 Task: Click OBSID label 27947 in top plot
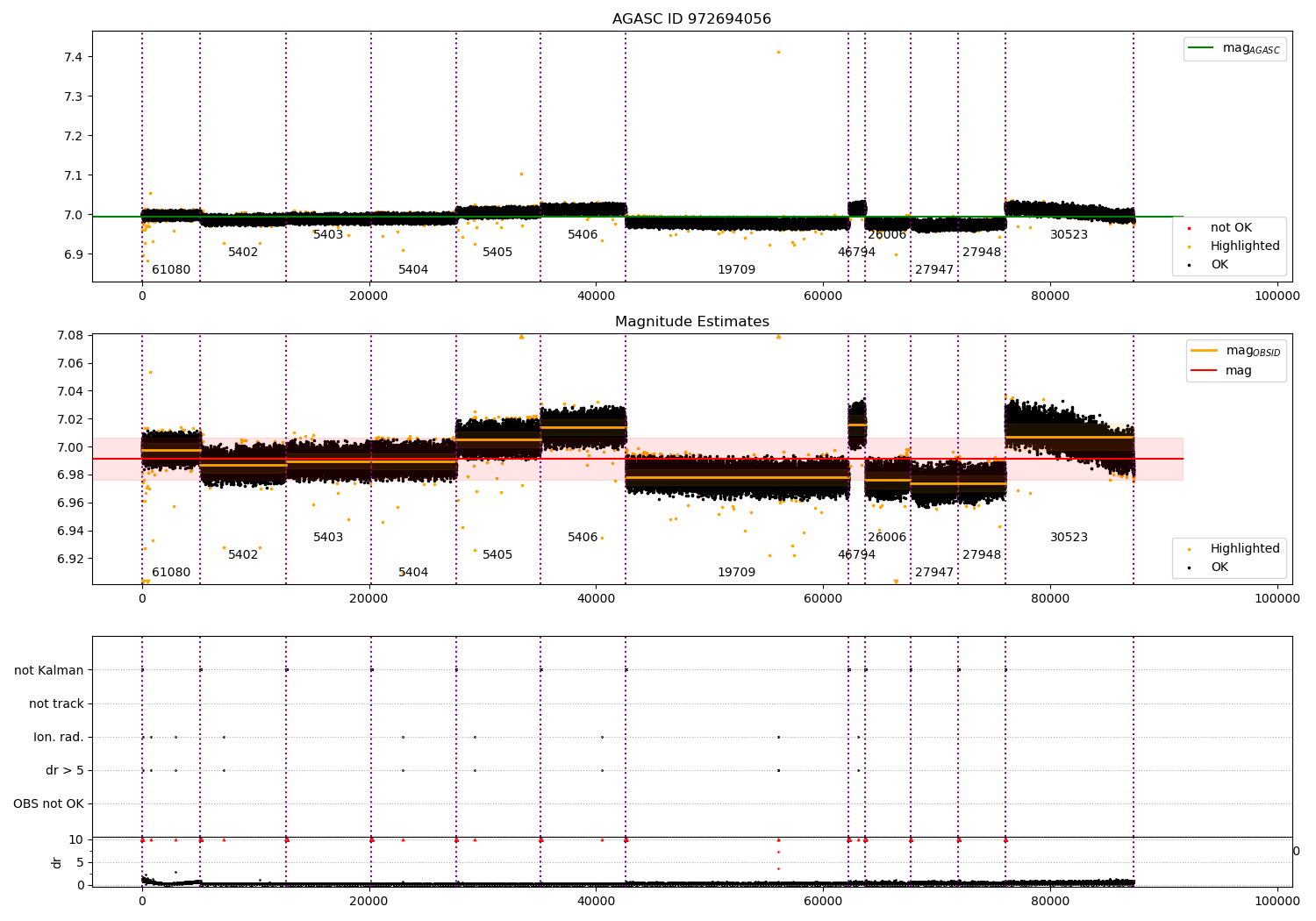[x=934, y=269]
